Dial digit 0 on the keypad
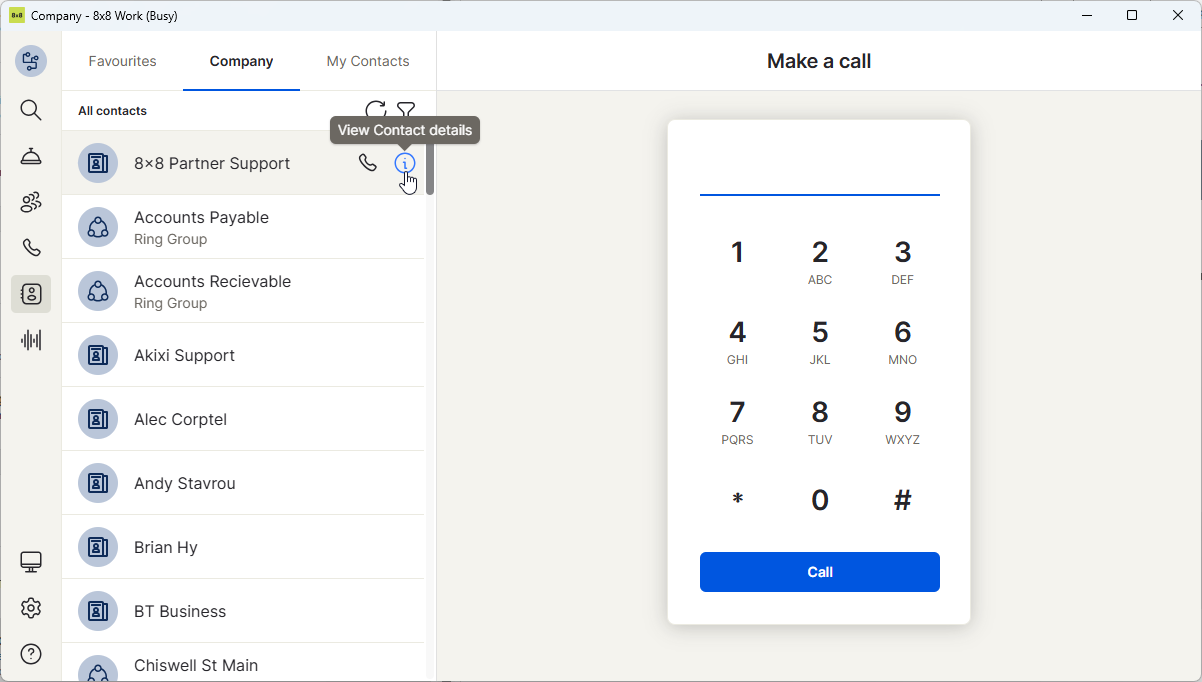1202x682 pixels. coord(820,500)
